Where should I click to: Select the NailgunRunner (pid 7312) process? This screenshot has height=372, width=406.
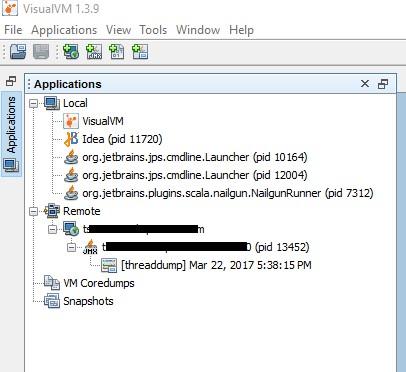[228, 193]
